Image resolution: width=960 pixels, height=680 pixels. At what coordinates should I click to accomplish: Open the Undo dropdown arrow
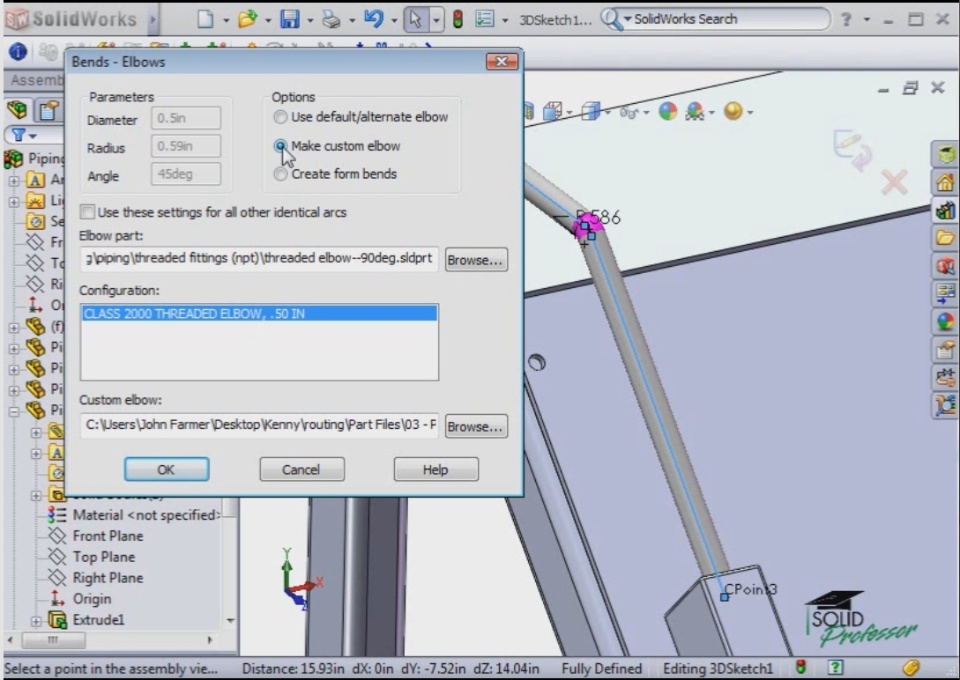[394, 20]
